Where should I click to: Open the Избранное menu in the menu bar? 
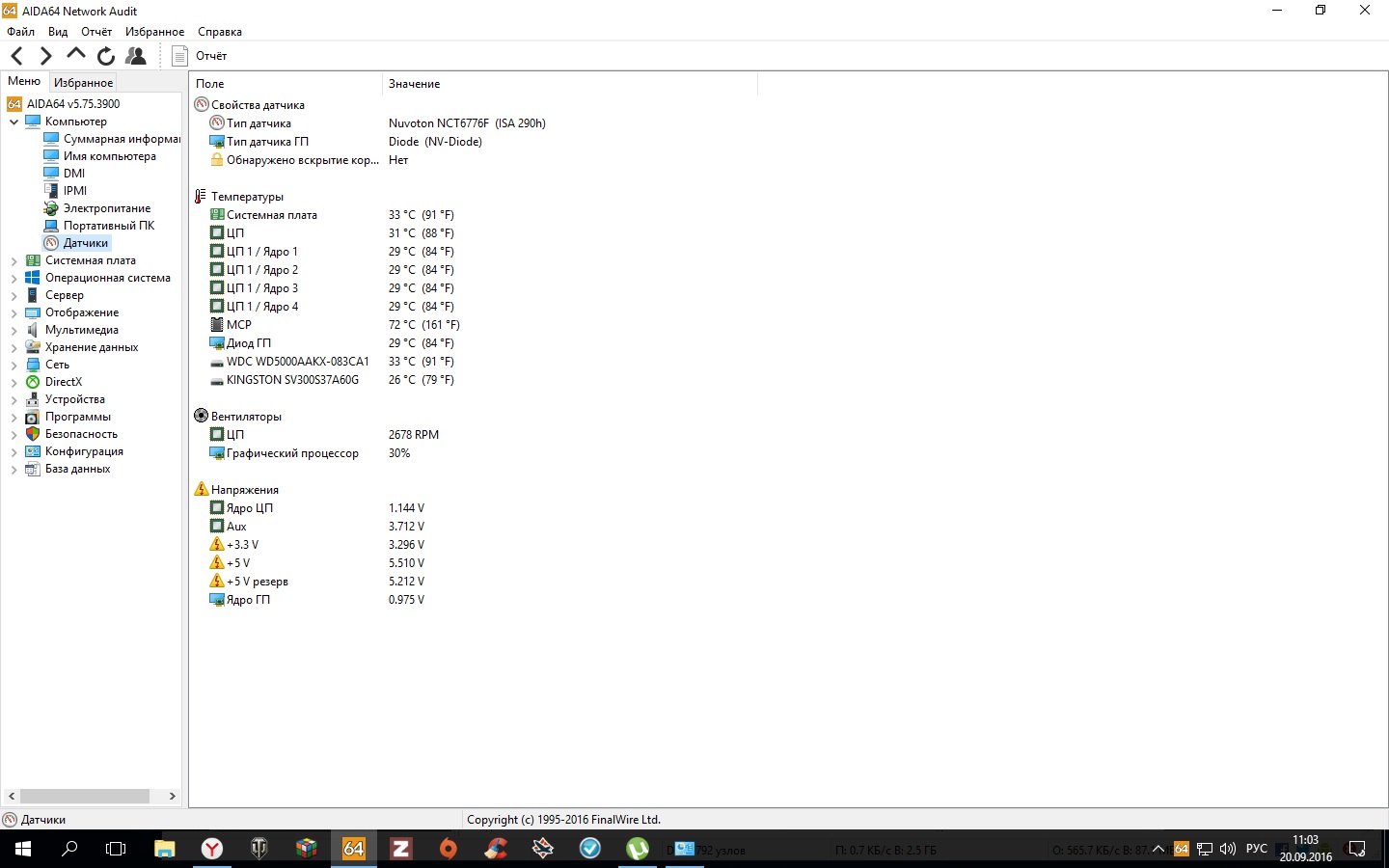[154, 32]
